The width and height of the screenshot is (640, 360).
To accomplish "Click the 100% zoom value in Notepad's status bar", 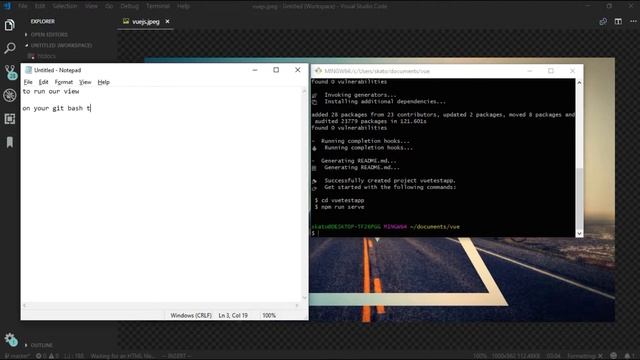I will click(x=269, y=316).
